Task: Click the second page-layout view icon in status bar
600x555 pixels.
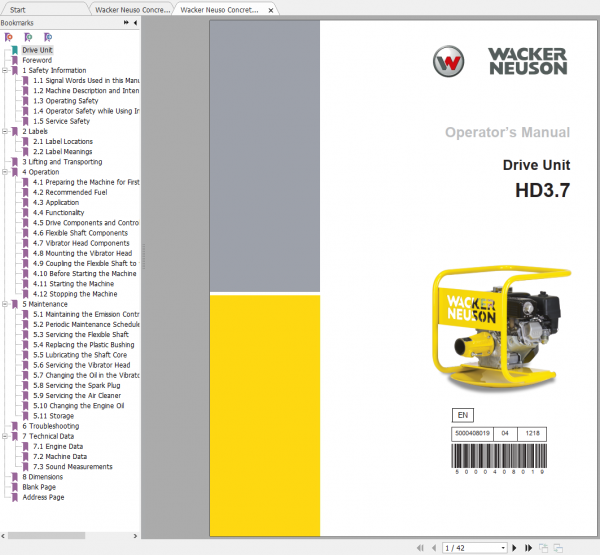Action: pyautogui.click(x=558, y=548)
